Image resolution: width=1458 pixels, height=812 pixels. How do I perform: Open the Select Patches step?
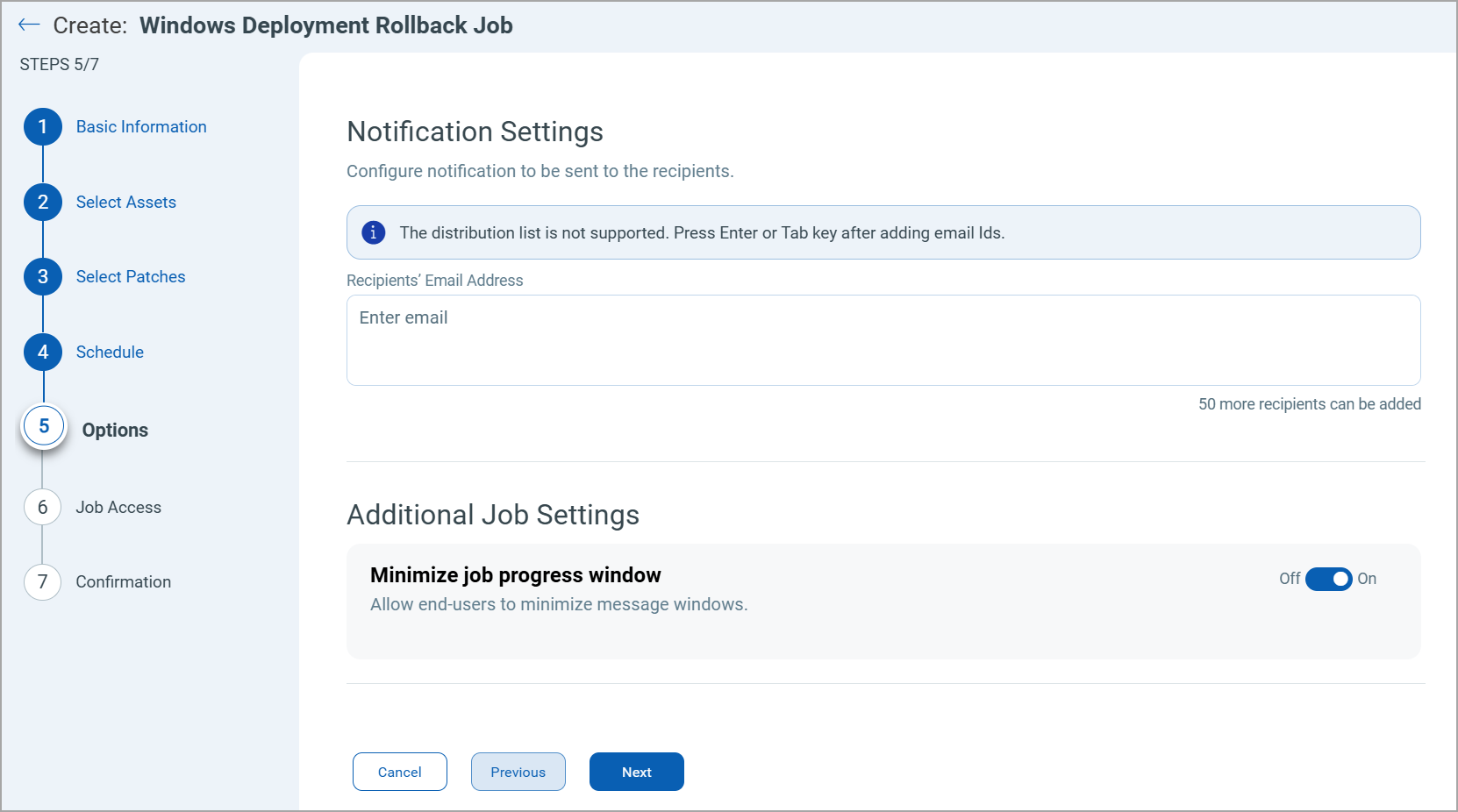pyautogui.click(x=130, y=276)
